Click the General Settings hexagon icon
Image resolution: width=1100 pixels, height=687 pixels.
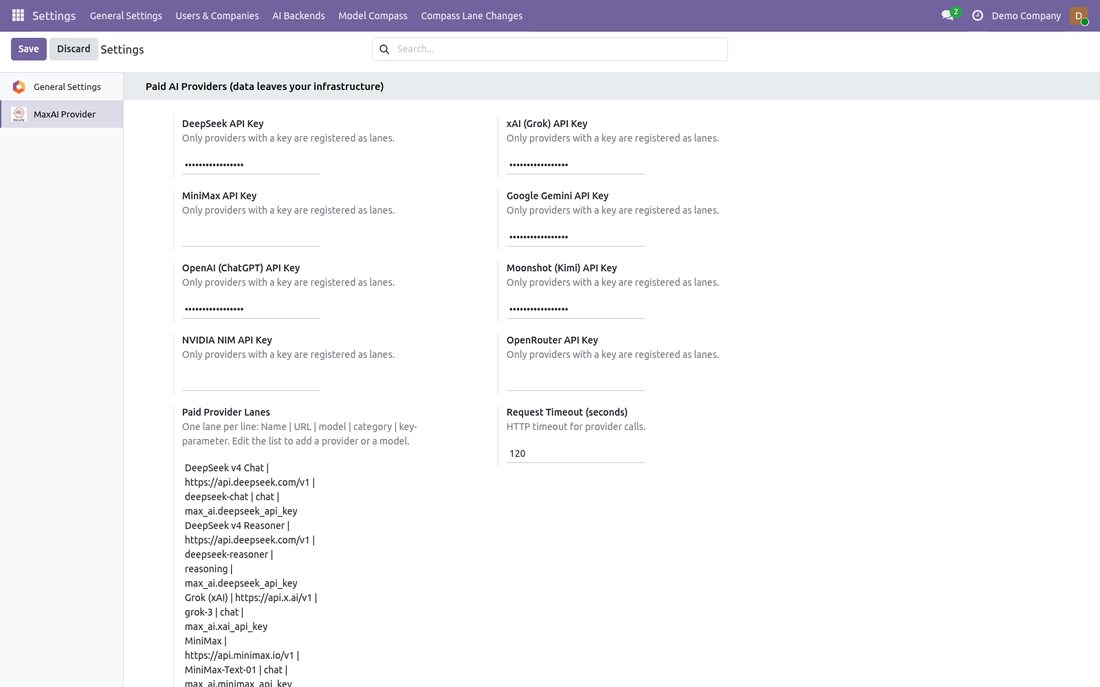coord(19,87)
